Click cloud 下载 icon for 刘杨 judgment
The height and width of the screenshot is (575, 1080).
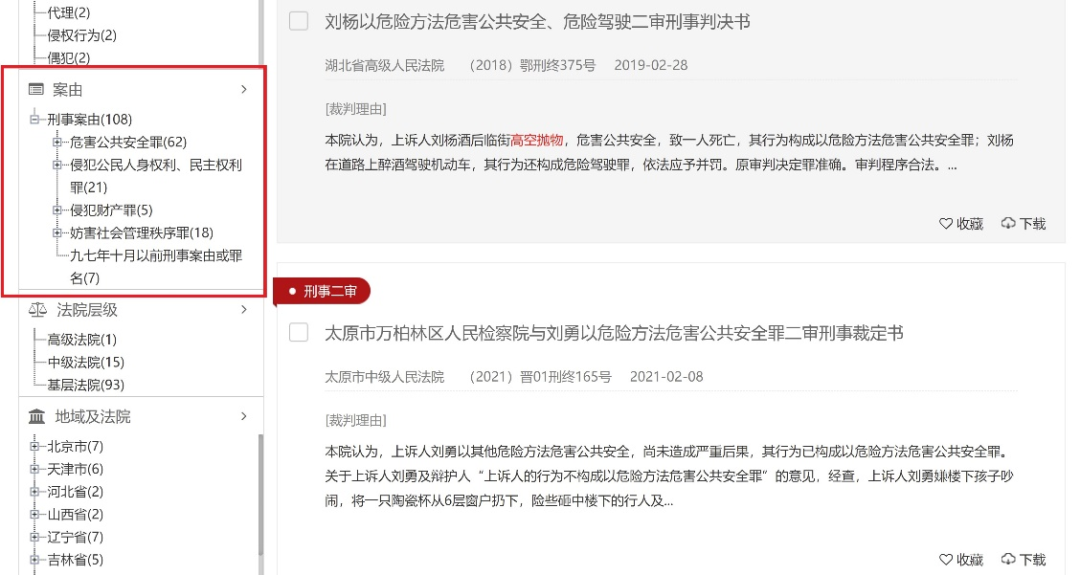pyautogui.click(x=1008, y=223)
